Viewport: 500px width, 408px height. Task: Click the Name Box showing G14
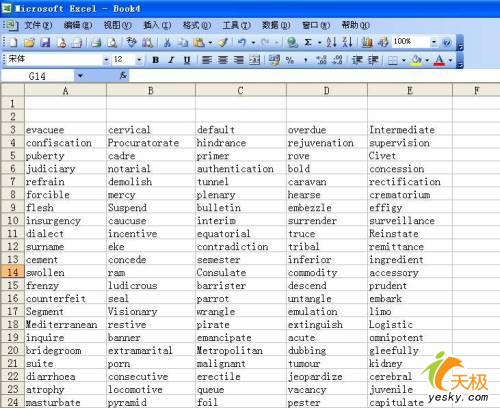pos(37,76)
